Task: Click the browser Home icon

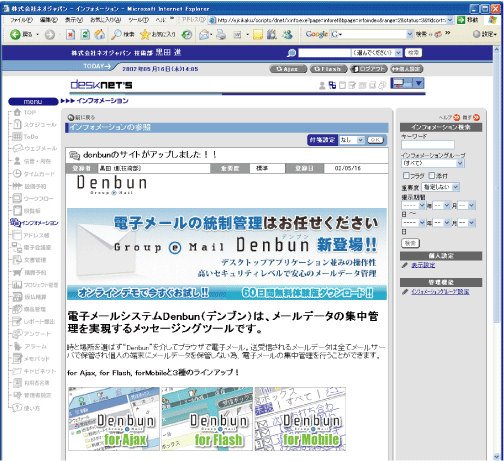Action: click(x=100, y=34)
